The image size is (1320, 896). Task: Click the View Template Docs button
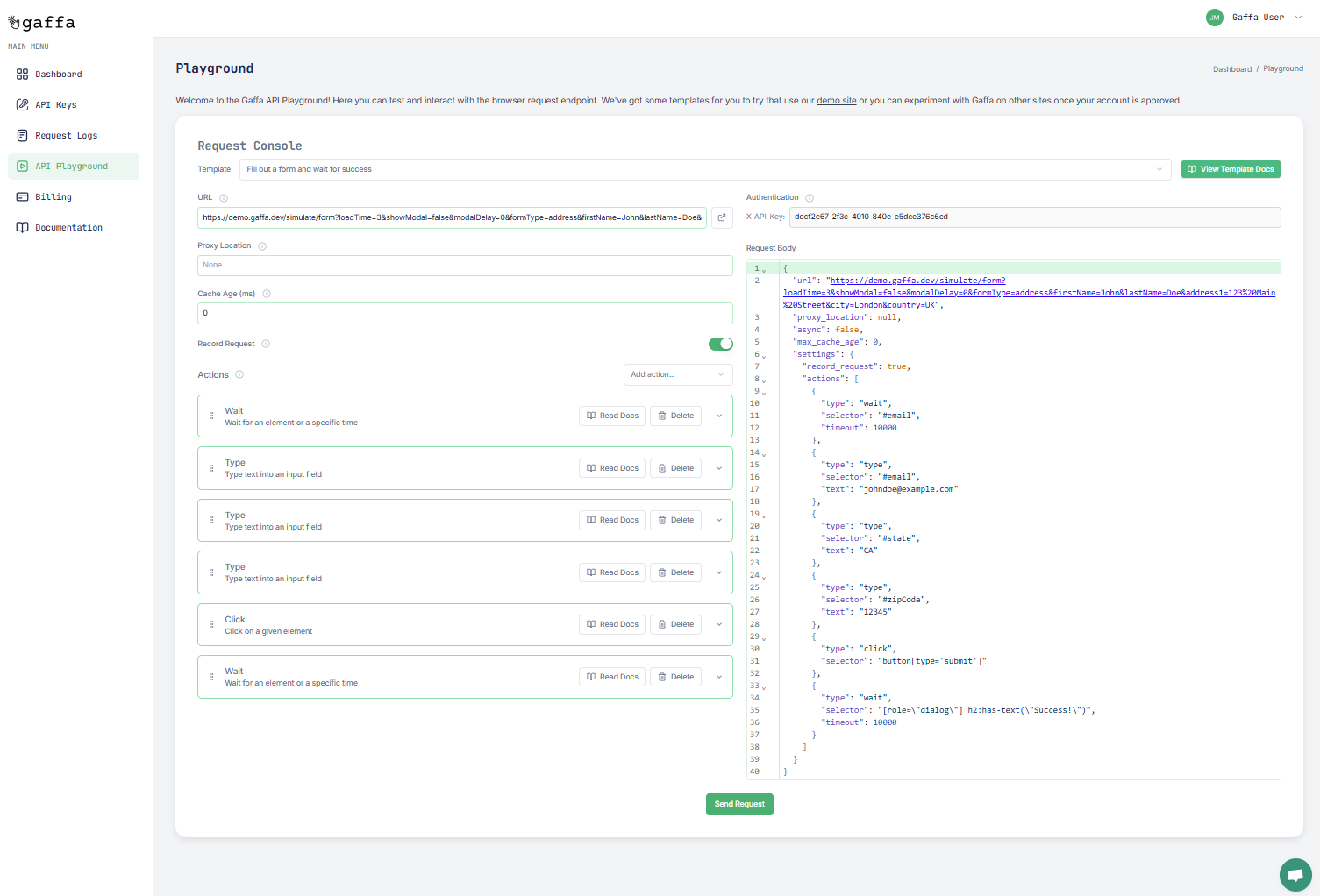click(1230, 169)
